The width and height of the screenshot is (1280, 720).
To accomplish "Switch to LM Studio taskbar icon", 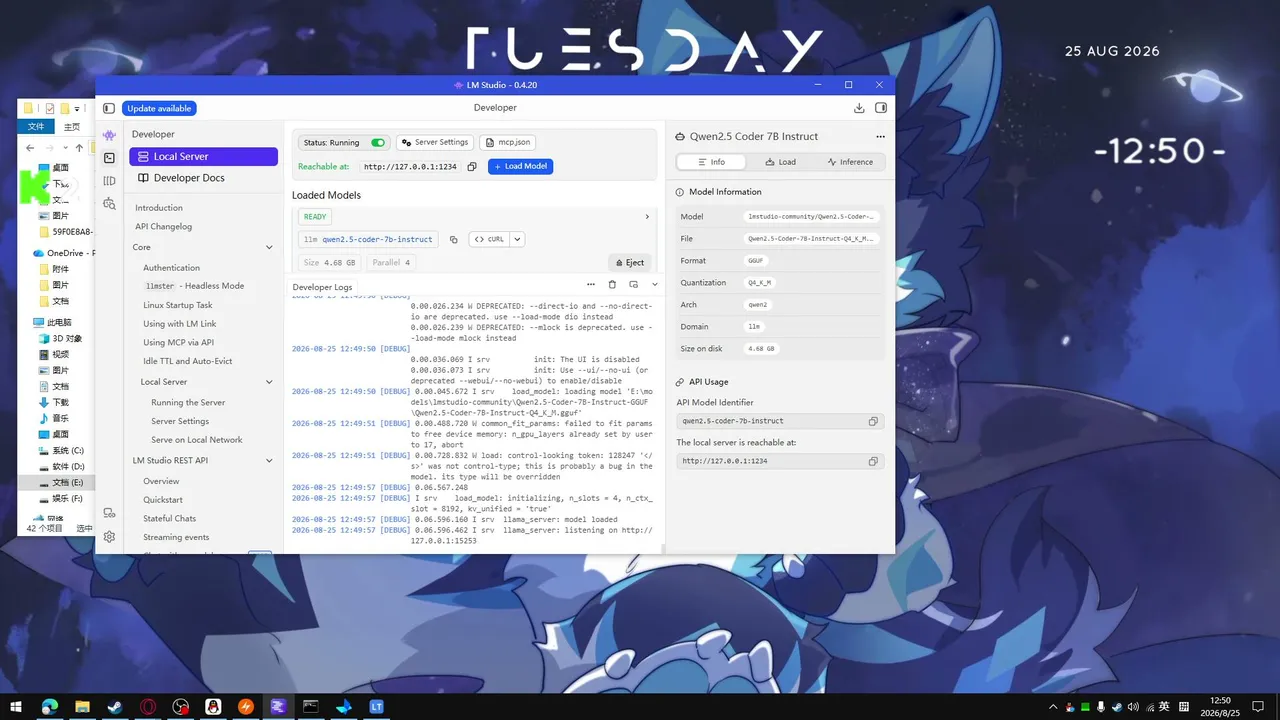I will pyautogui.click(x=278, y=707).
